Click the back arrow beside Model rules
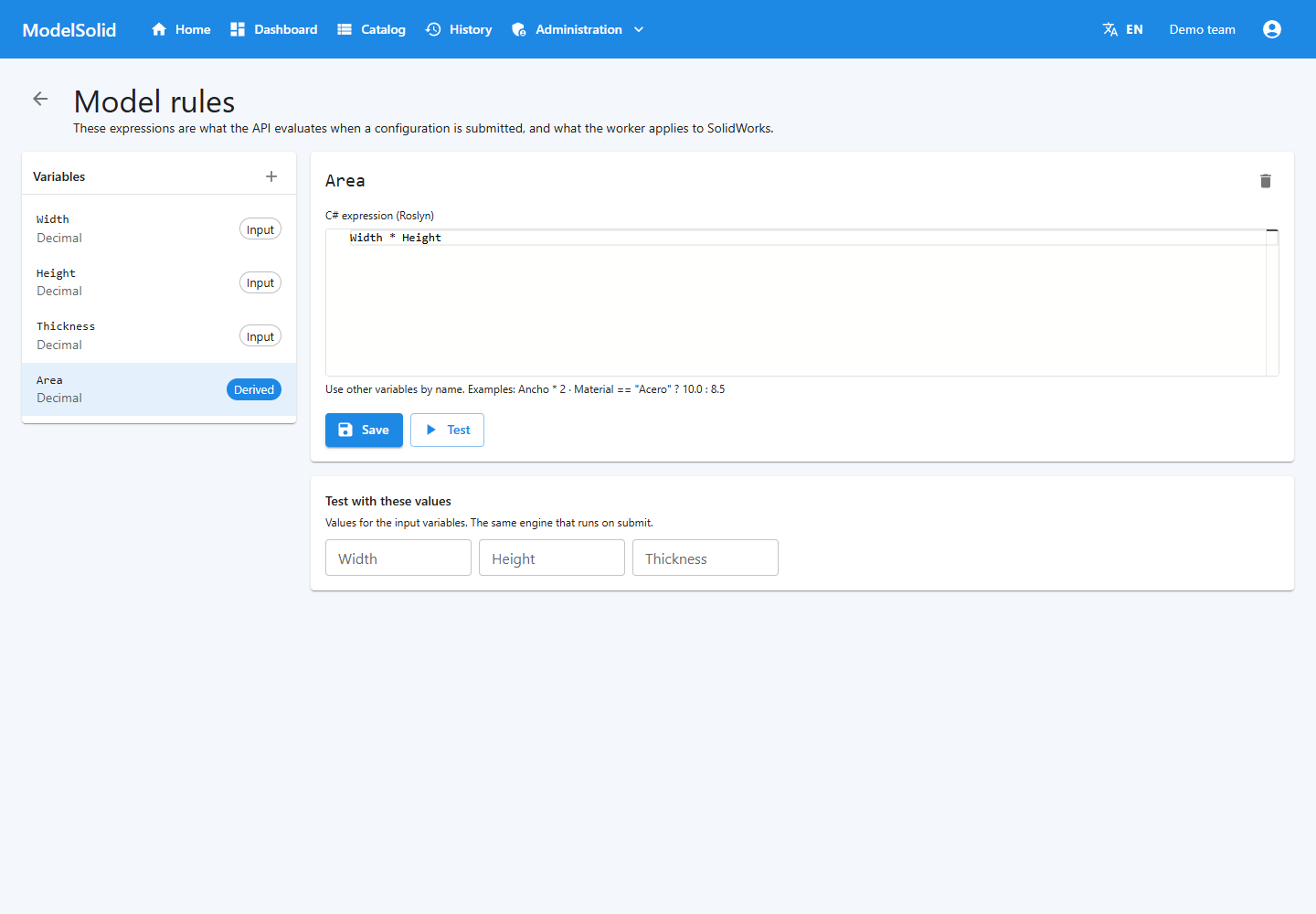1316x914 pixels. click(40, 99)
